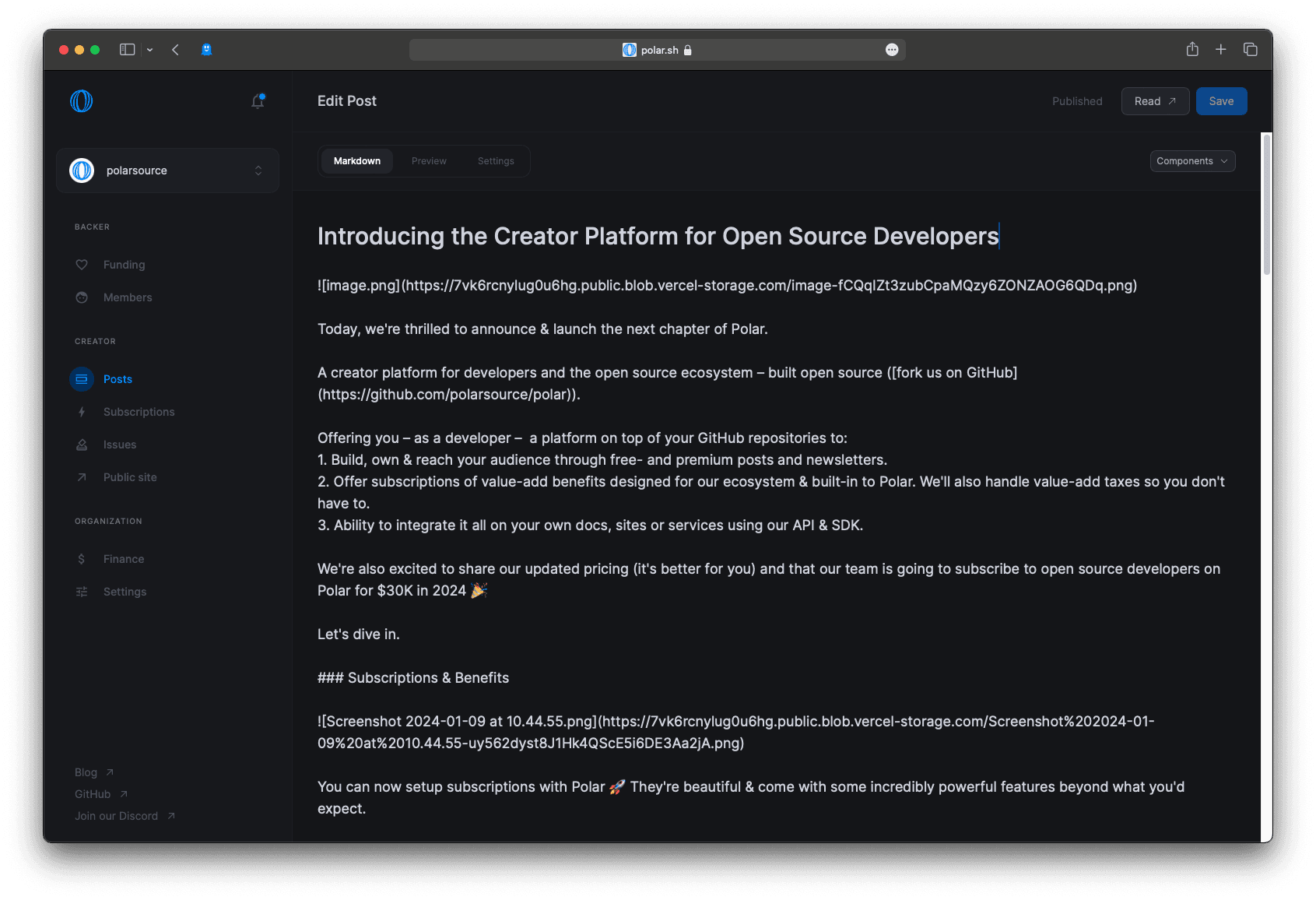
Task: Click the blue browser extension icon
Action: (x=206, y=49)
